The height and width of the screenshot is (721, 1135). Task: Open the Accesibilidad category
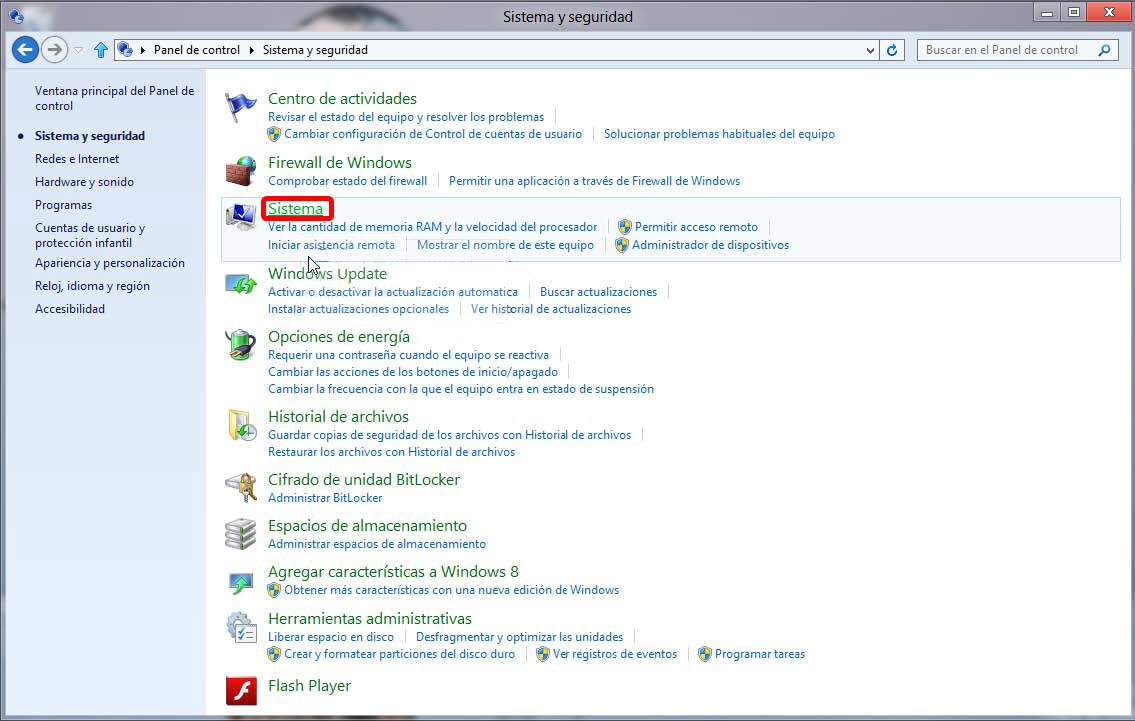pyautogui.click(x=69, y=309)
